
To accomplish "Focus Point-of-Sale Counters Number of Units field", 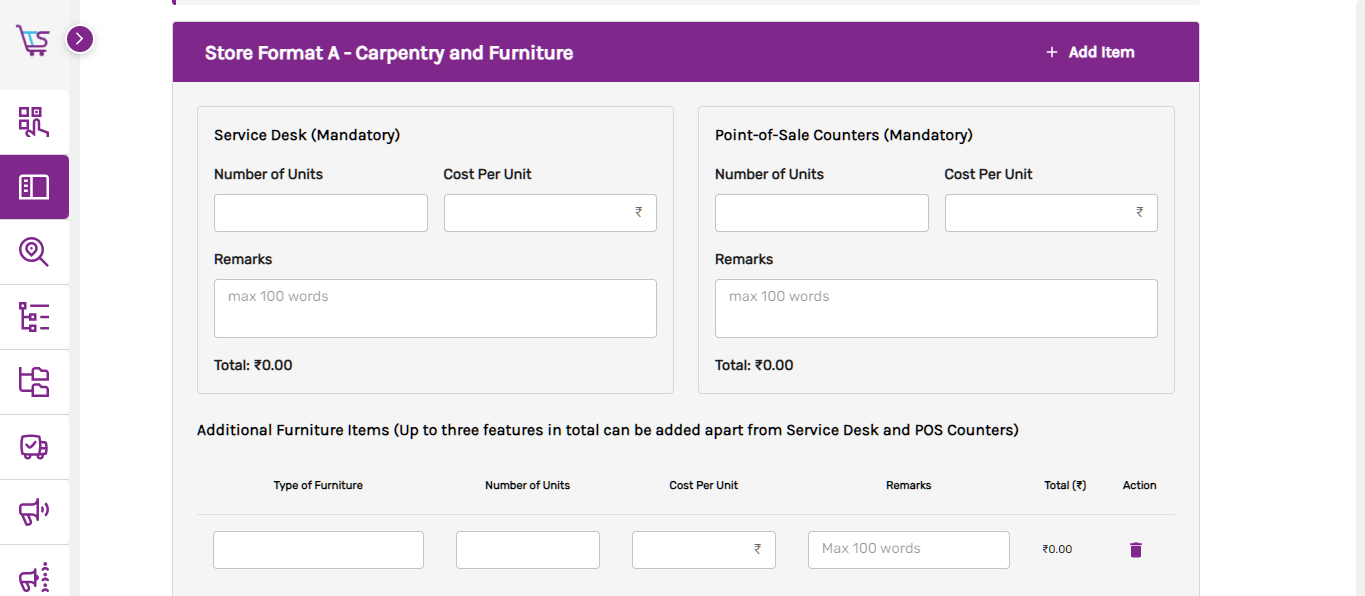I will pos(821,213).
